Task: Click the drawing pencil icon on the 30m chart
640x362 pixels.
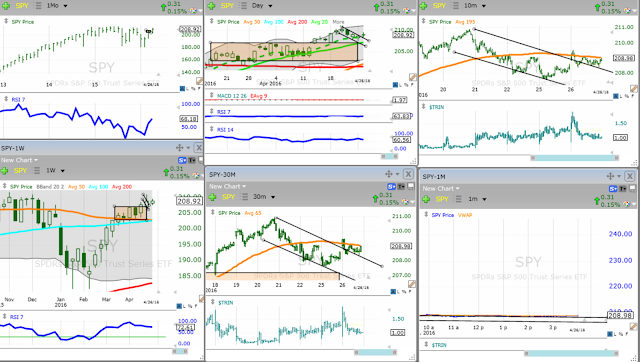Action: 412,284
